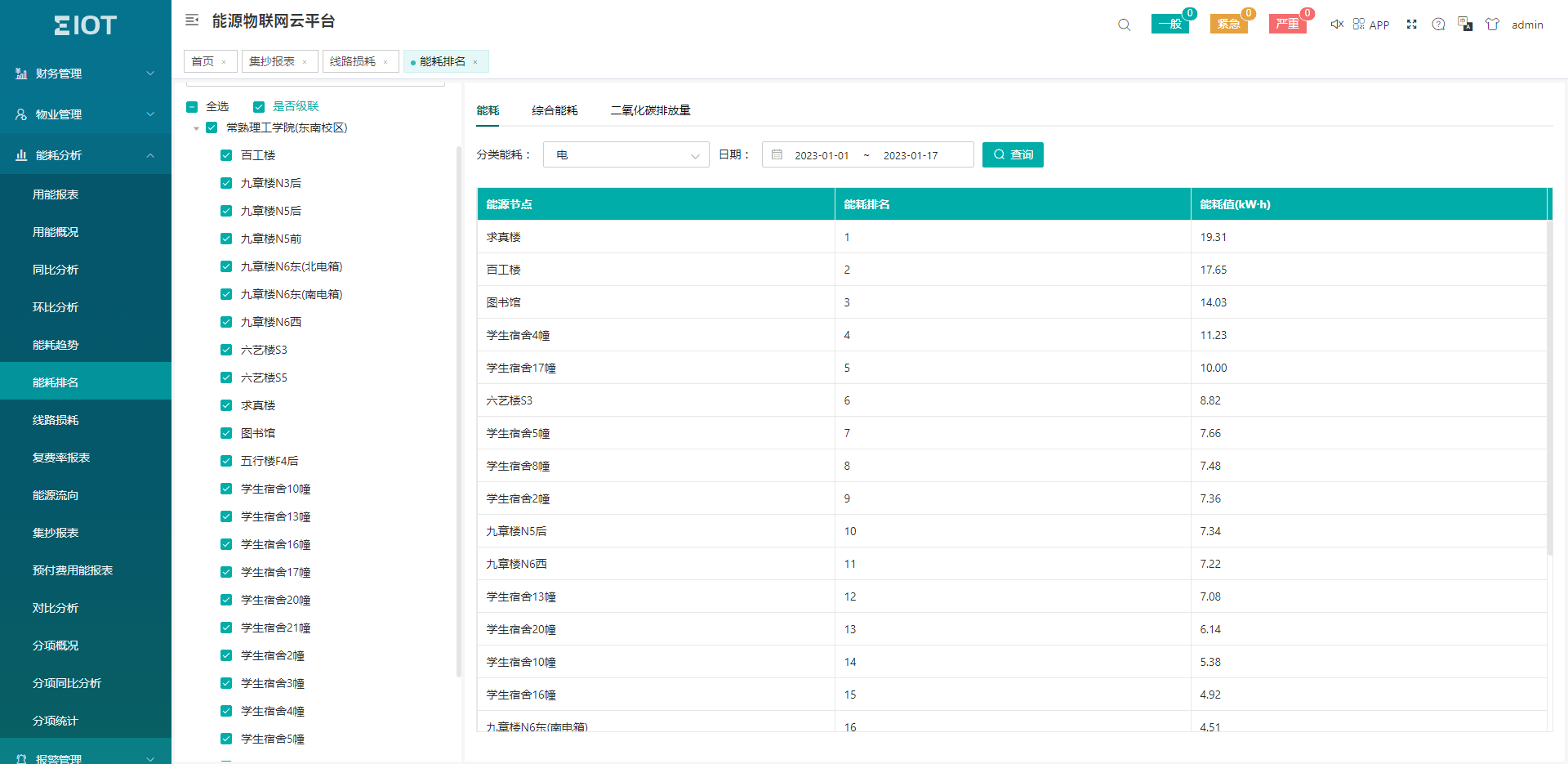The width and height of the screenshot is (1568, 764).
Task: Click the end date 2023-01-17 field
Action: tap(911, 155)
